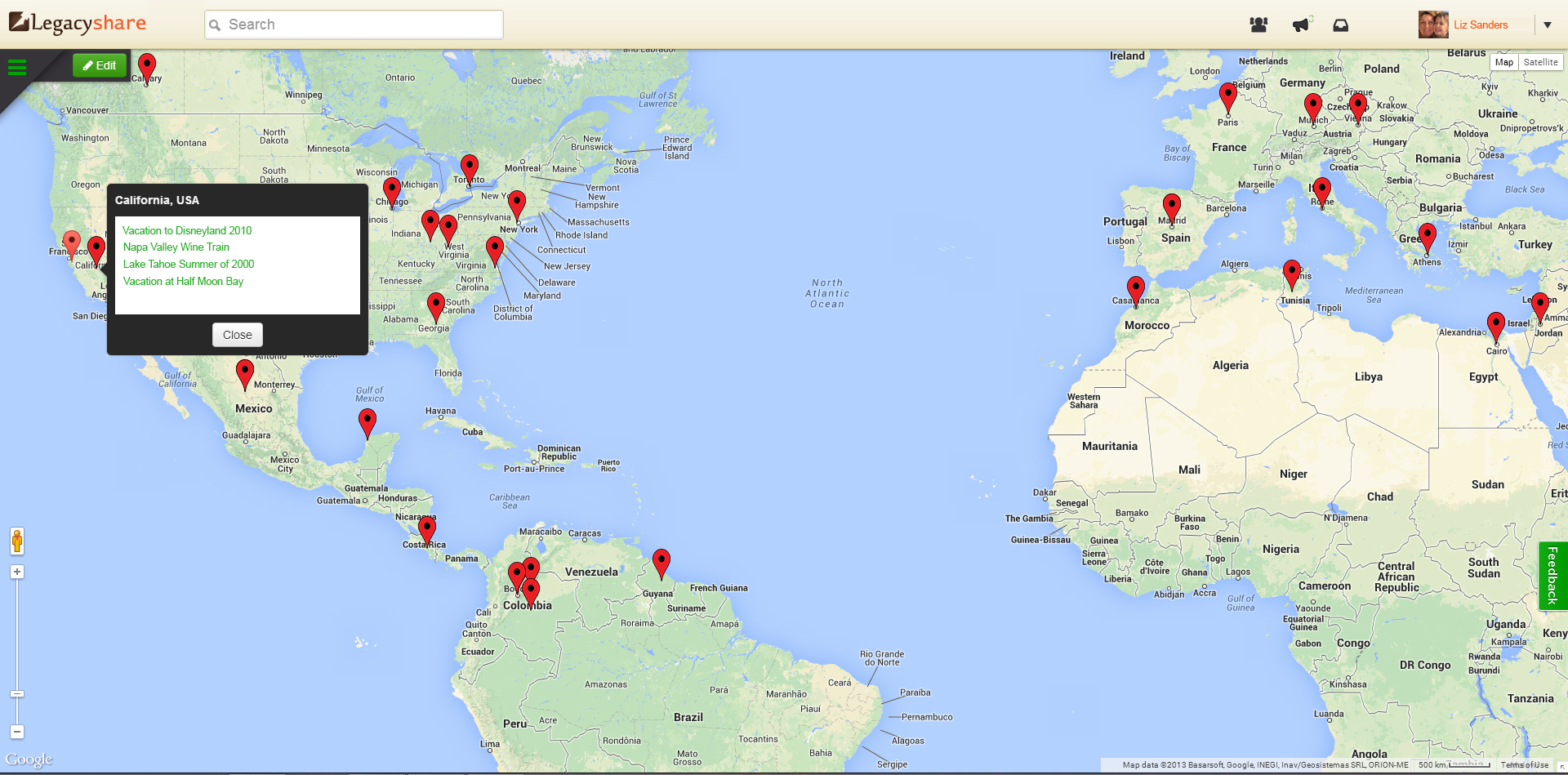
Task: Click the Search input field
Action: 354,24
